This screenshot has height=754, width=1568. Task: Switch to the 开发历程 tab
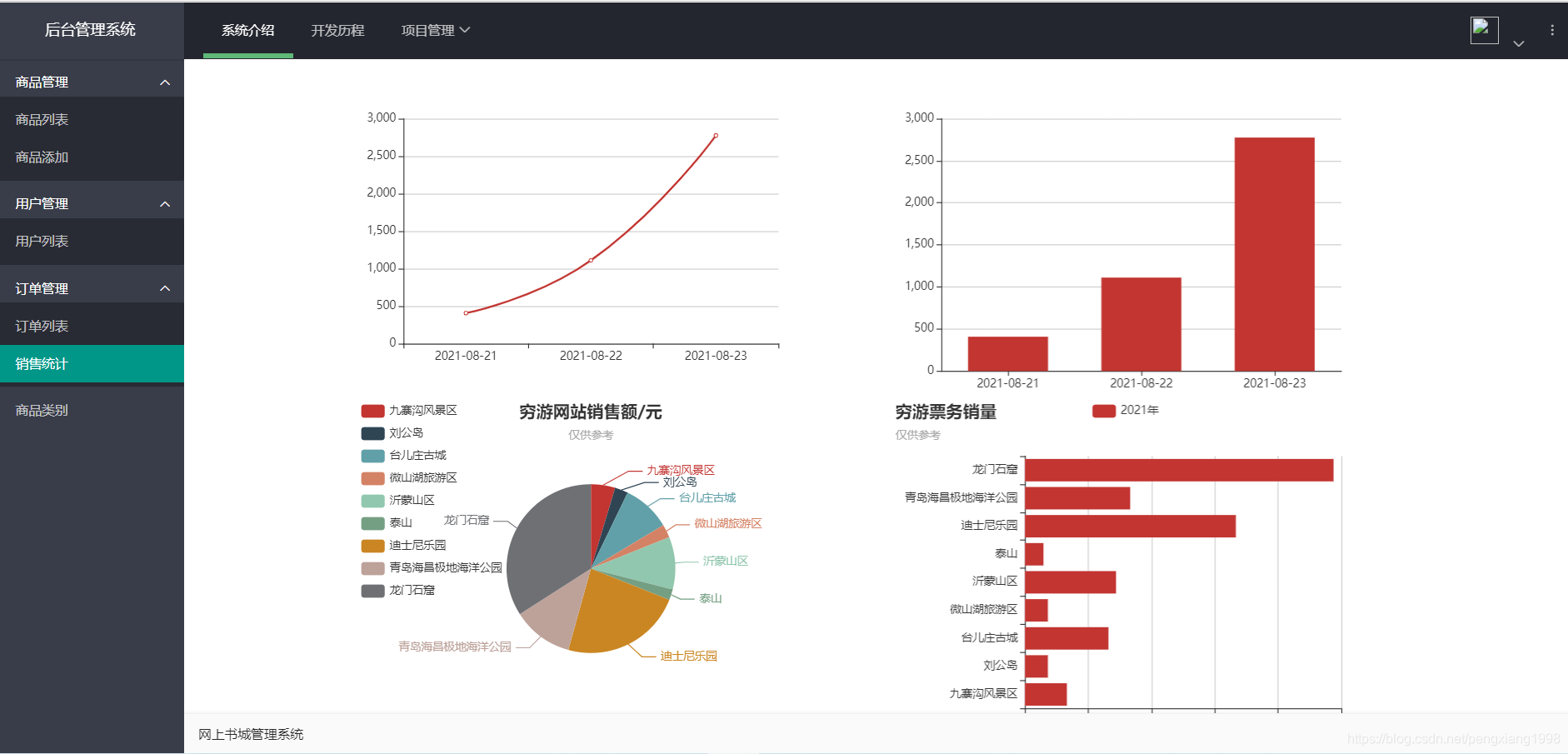tap(338, 30)
